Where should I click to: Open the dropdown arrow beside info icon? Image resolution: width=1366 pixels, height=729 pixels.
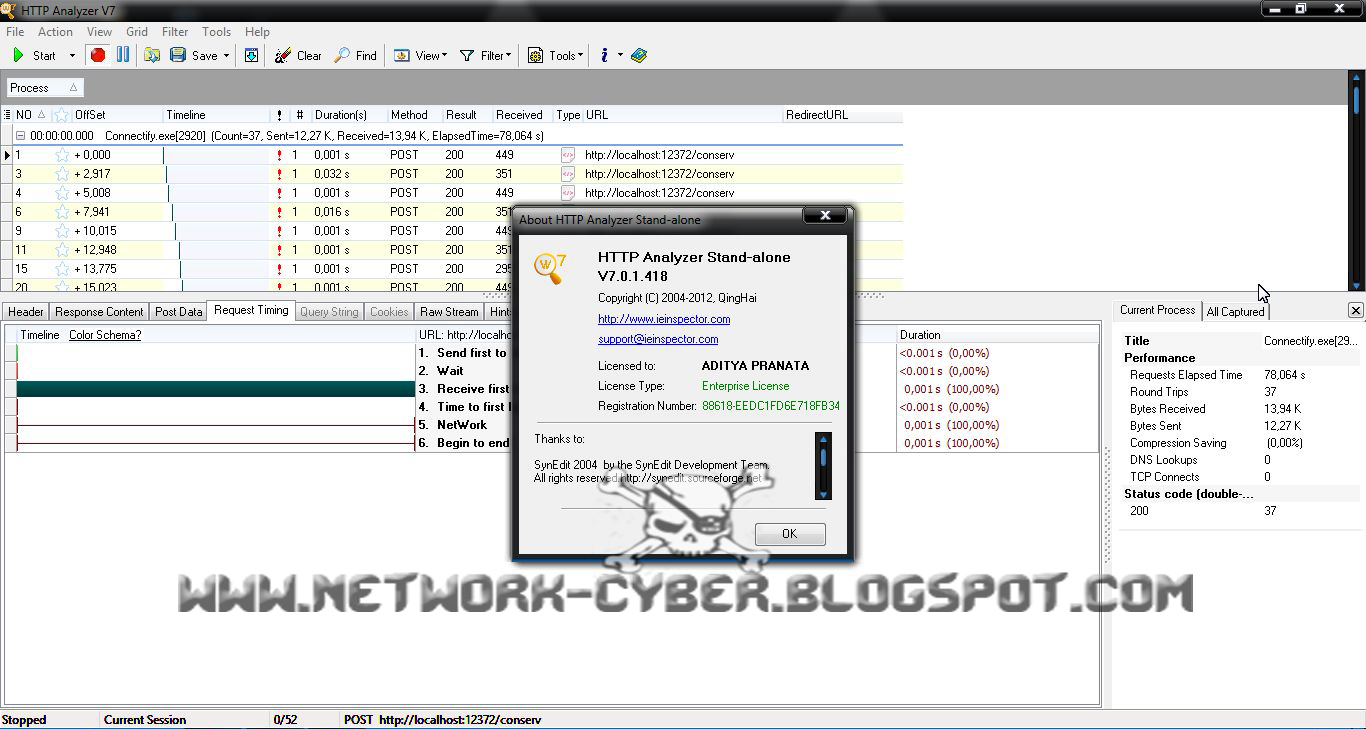pos(620,56)
